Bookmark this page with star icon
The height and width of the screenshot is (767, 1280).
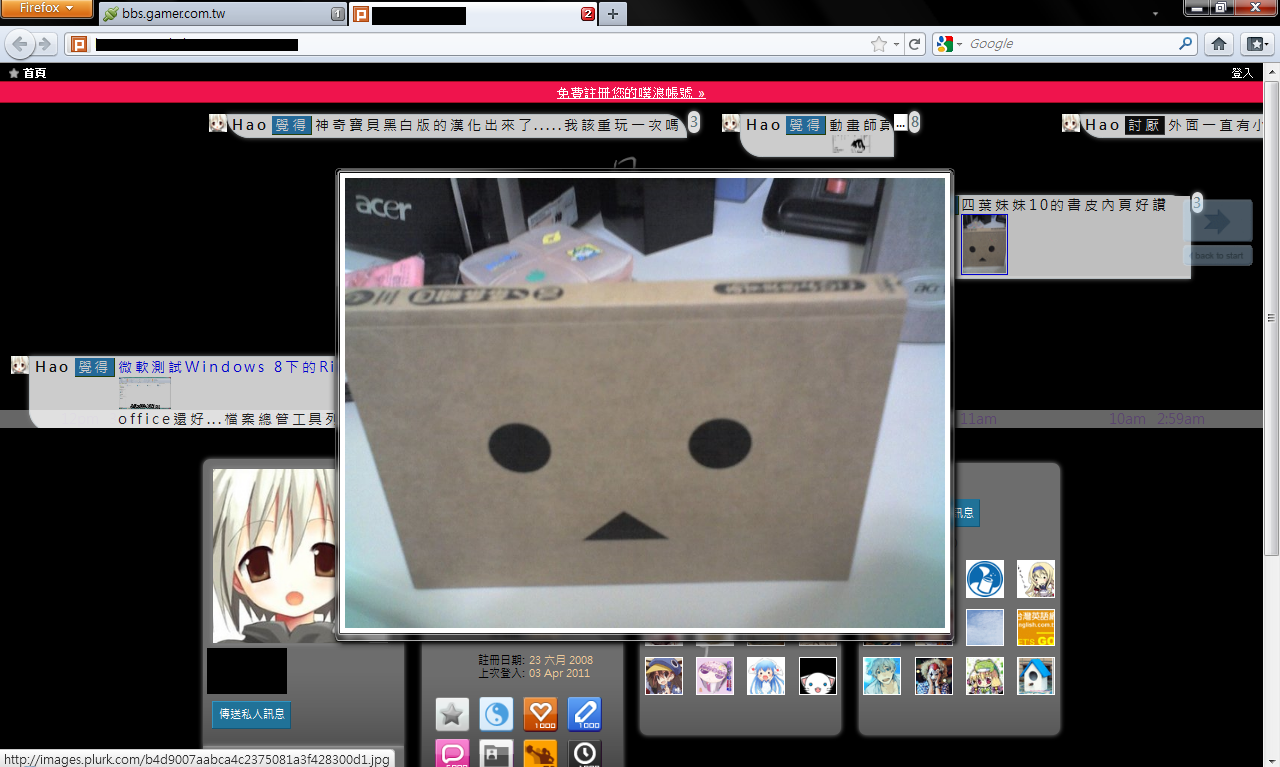point(878,44)
